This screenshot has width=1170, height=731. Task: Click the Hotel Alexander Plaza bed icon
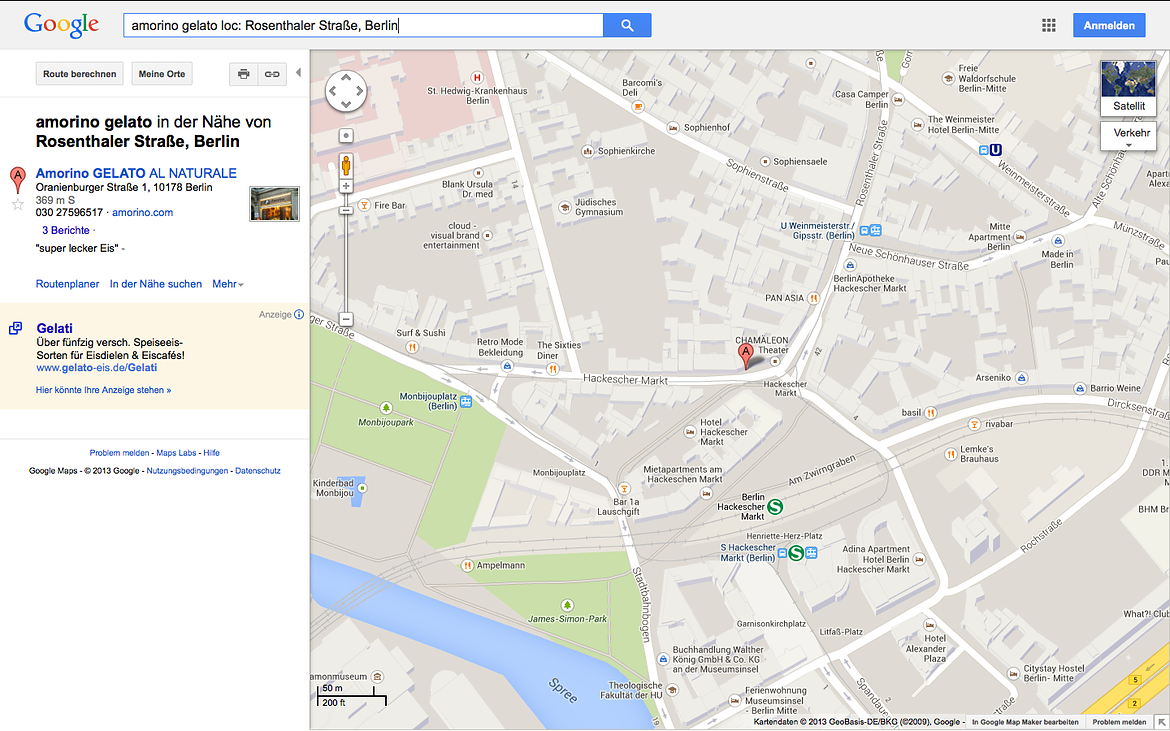929,625
